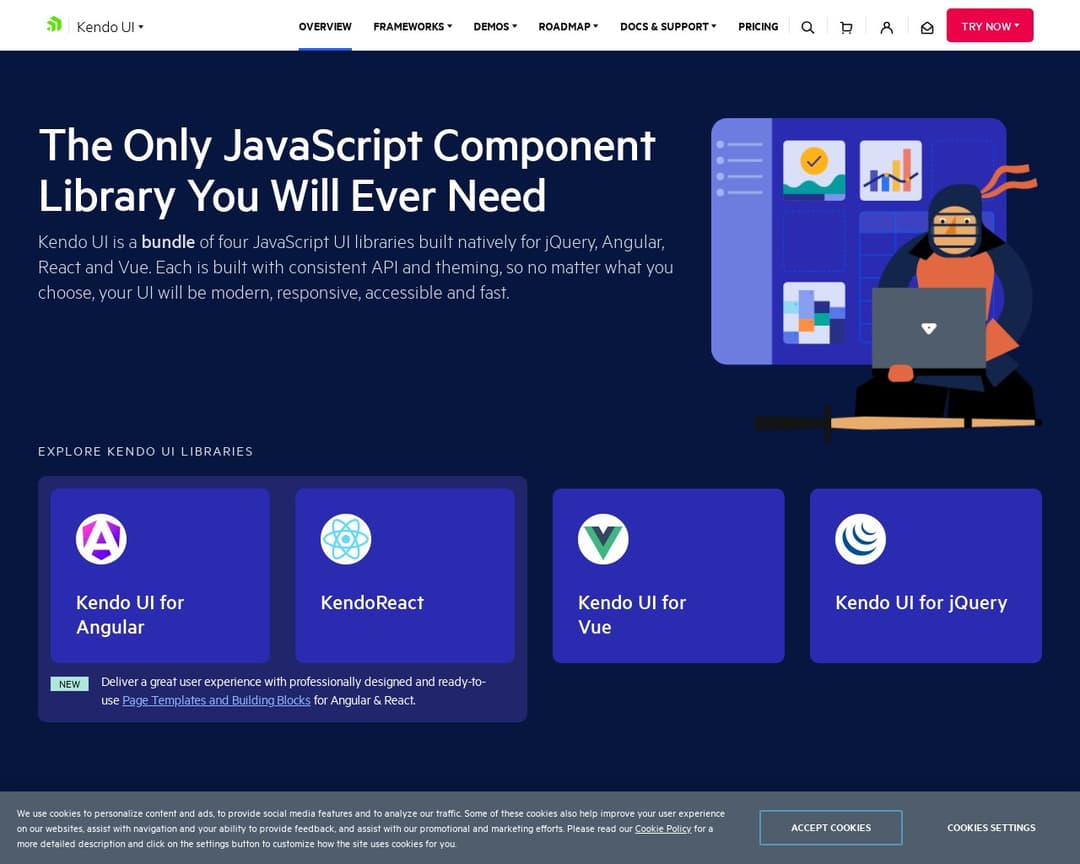Click the Vue logo icon
The image size is (1080, 864).
pos(603,539)
